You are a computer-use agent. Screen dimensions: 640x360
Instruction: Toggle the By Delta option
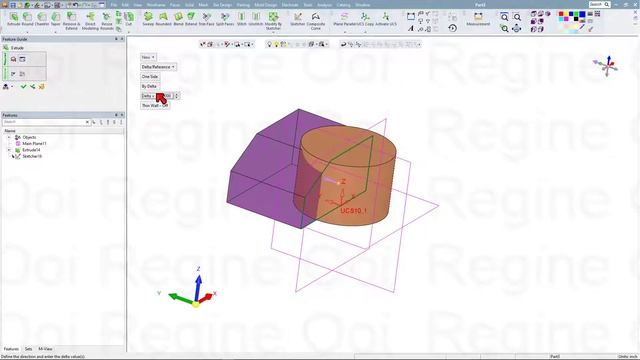(149, 86)
